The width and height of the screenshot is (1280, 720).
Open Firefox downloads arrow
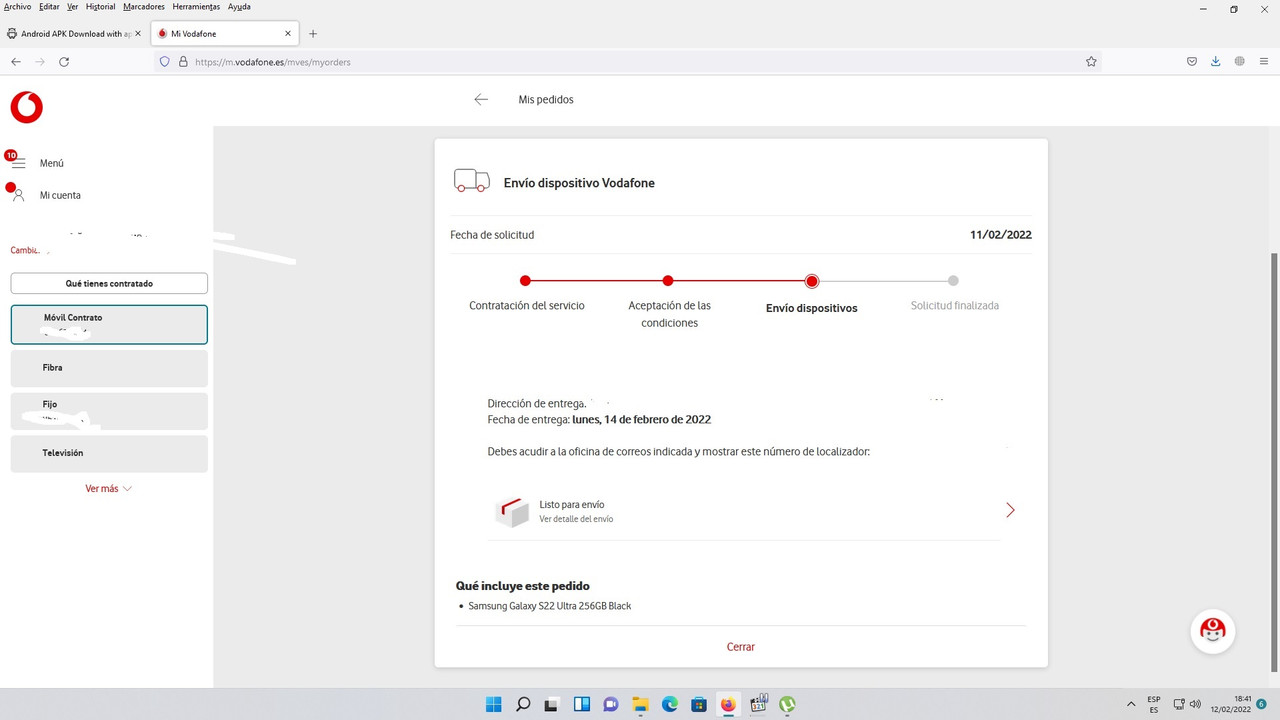(1216, 61)
